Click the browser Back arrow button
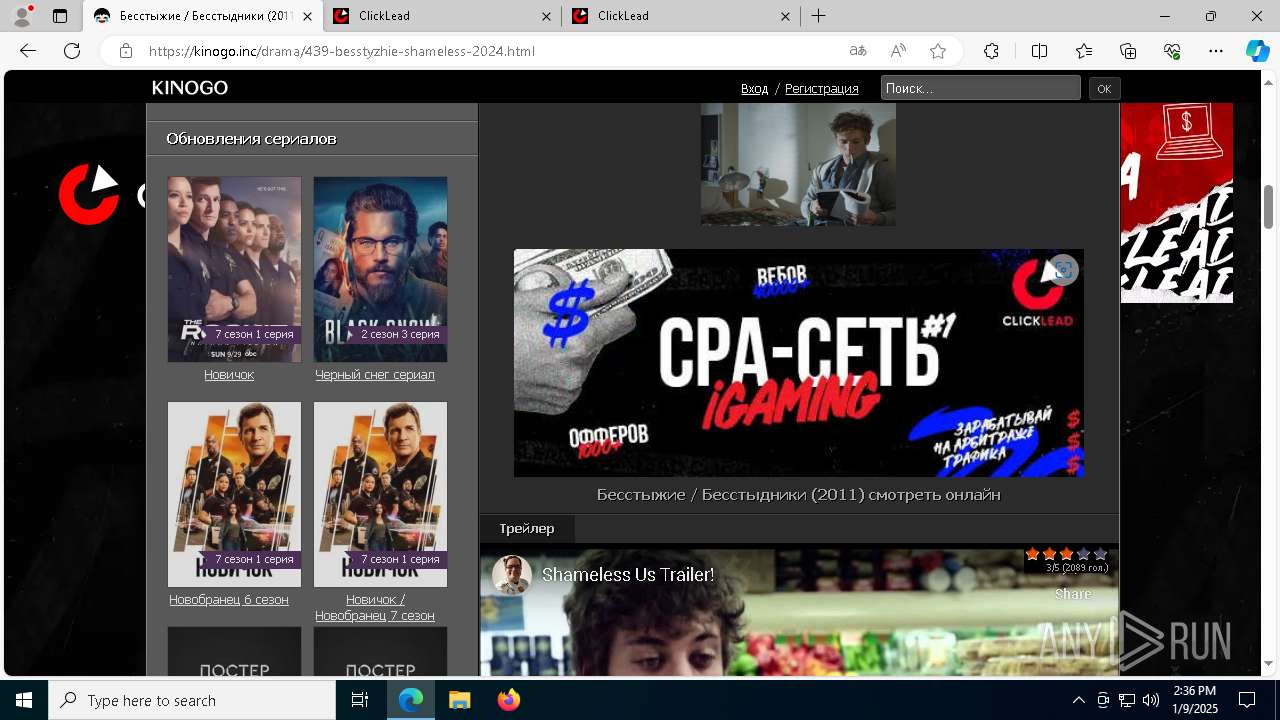This screenshot has width=1280, height=720. pos(28,51)
